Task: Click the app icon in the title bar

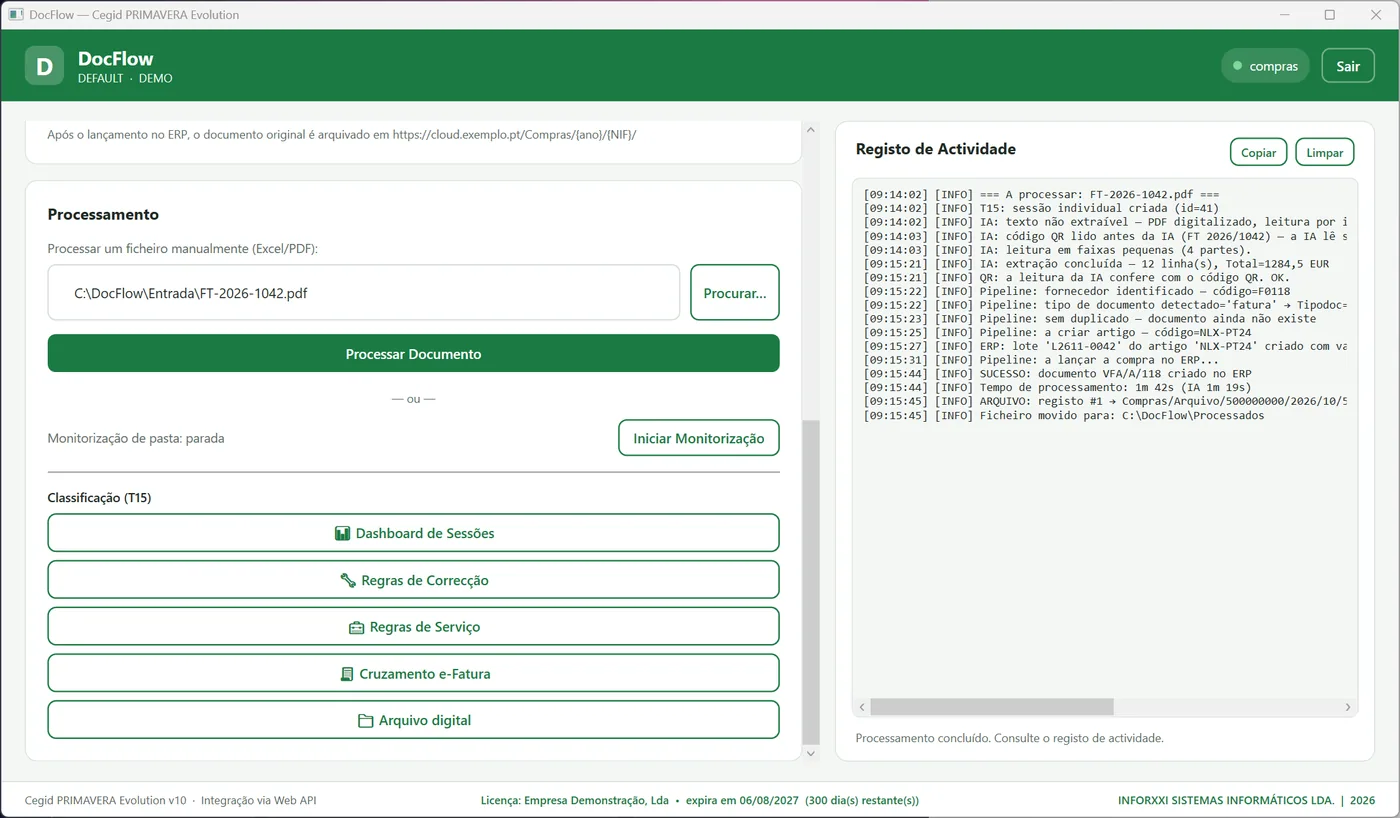Action: coord(15,15)
